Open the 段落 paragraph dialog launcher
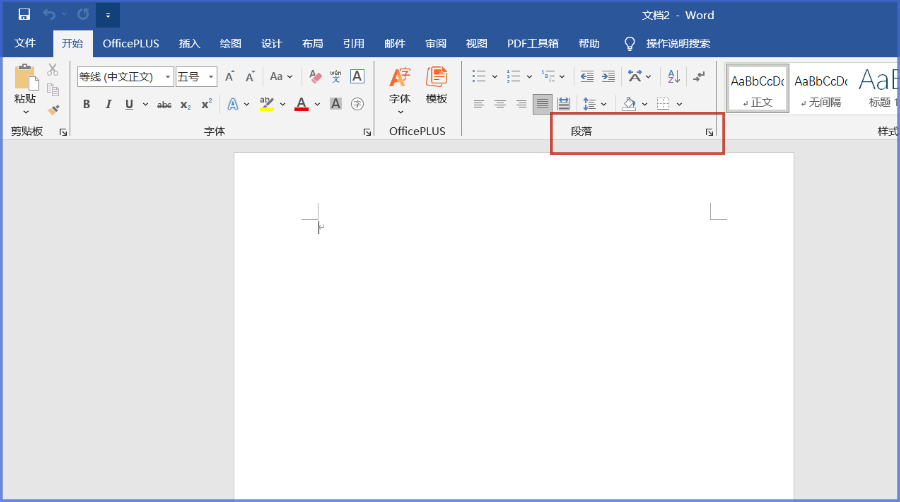 pos(709,132)
